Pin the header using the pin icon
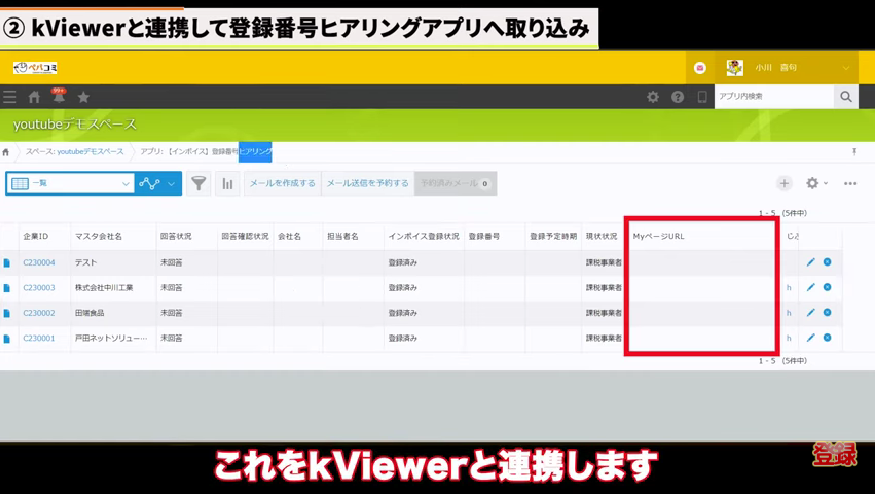The image size is (875, 497). pos(853,151)
